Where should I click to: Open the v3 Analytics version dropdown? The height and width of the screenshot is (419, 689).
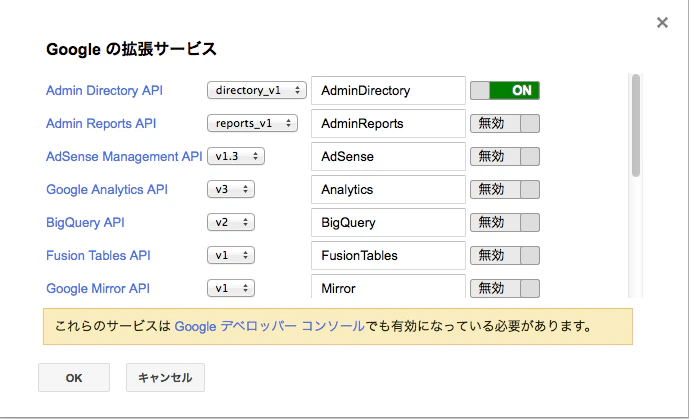tap(231, 189)
